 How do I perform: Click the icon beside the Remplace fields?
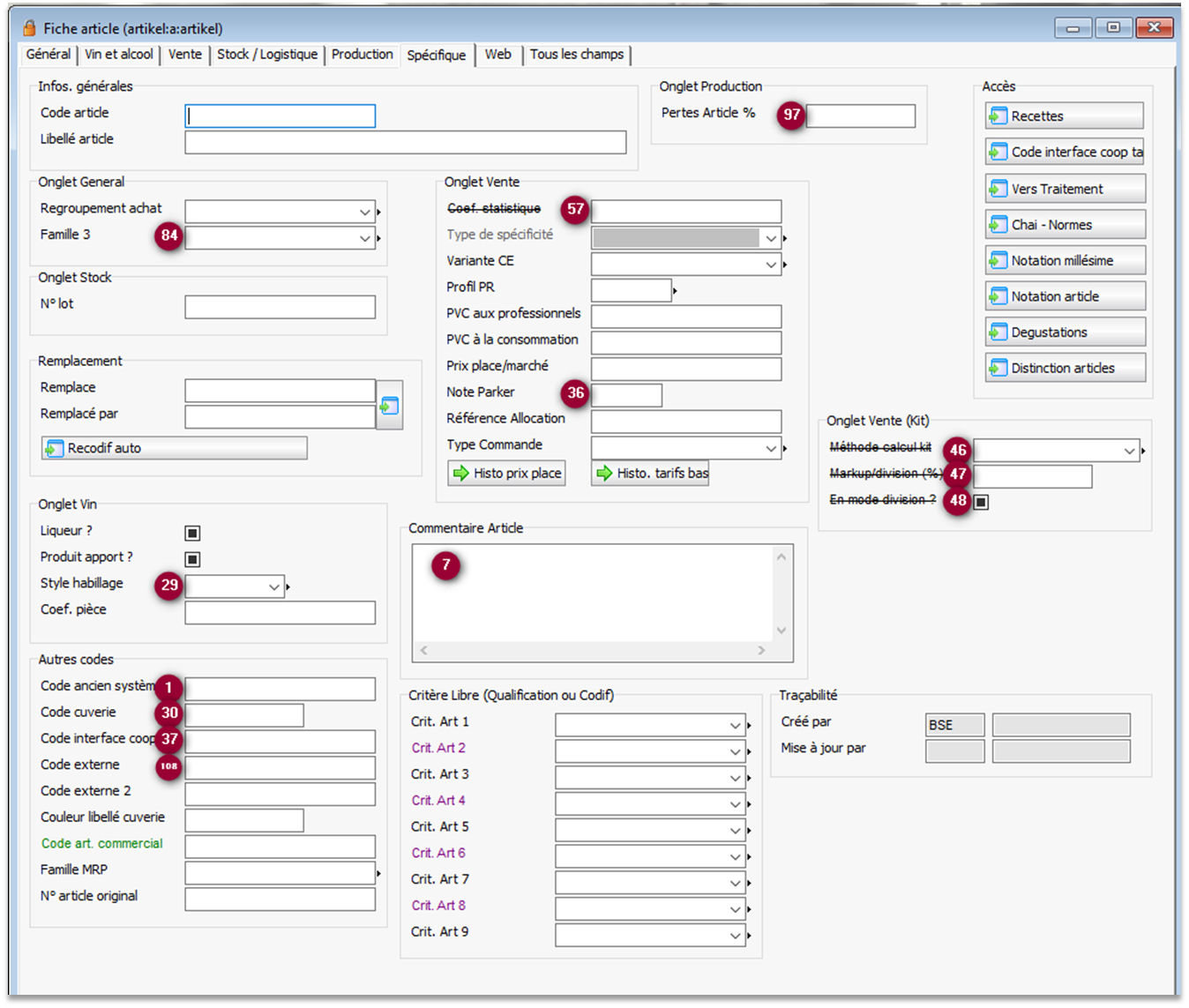click(x=389, y=406)
